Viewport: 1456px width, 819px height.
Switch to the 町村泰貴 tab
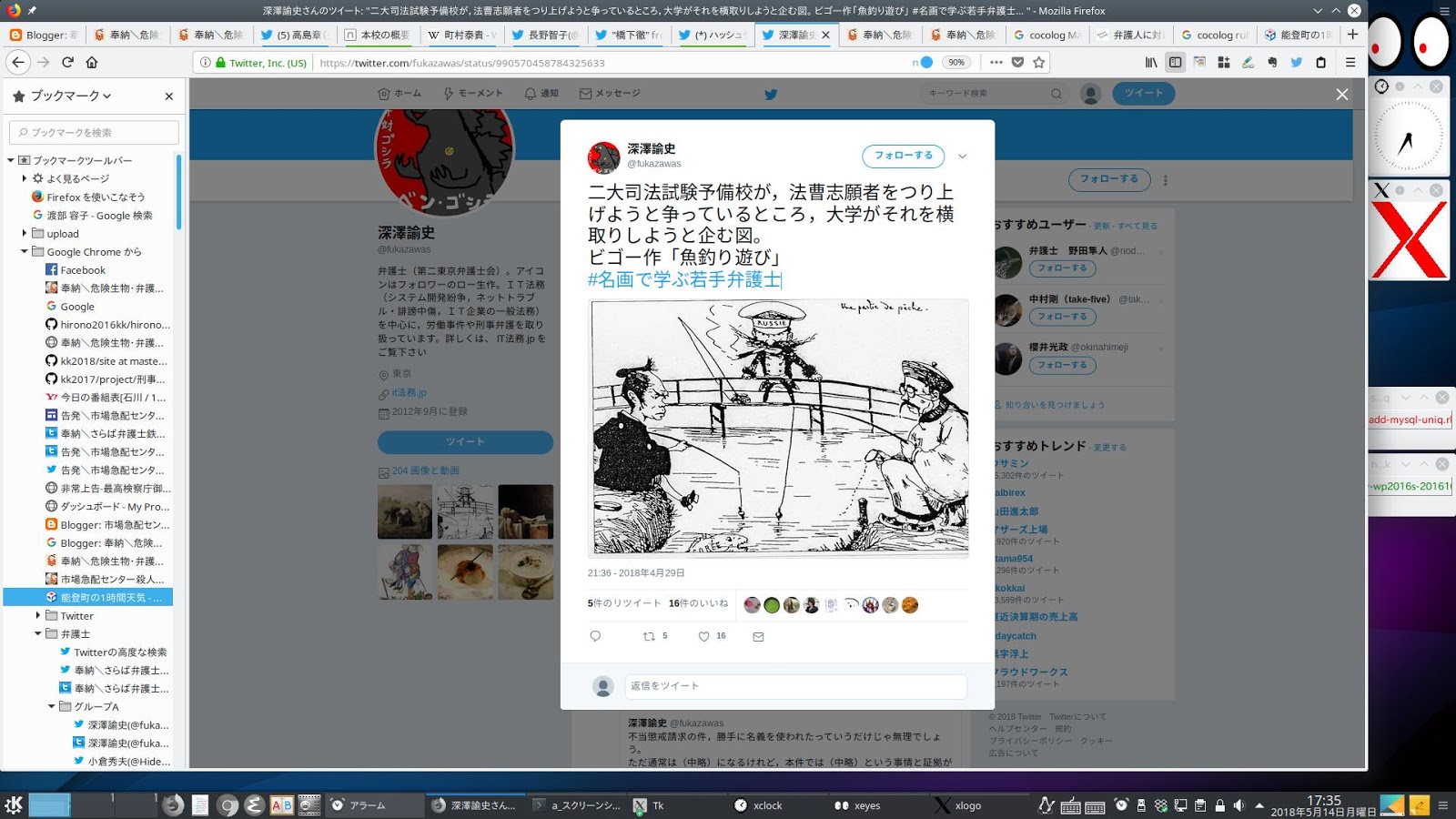[461, 35]
